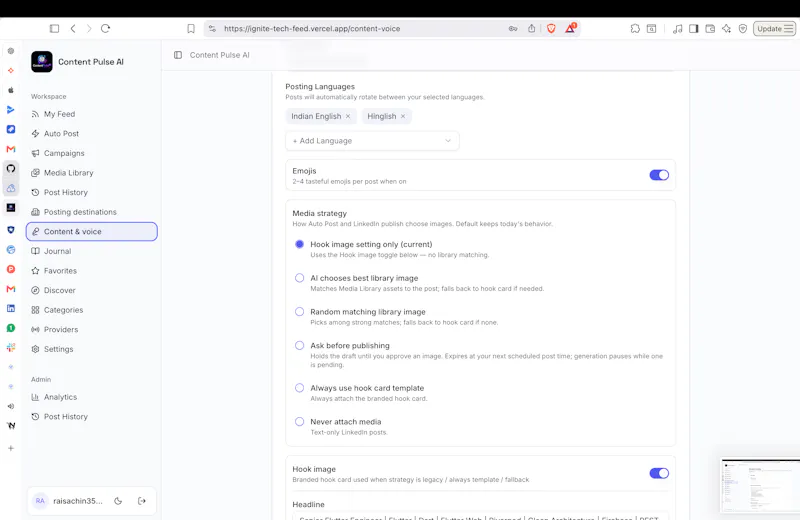The width and height of the screenshot is (800, 520).
Task: Open Analytics under Admin
Action: [92, 397]
